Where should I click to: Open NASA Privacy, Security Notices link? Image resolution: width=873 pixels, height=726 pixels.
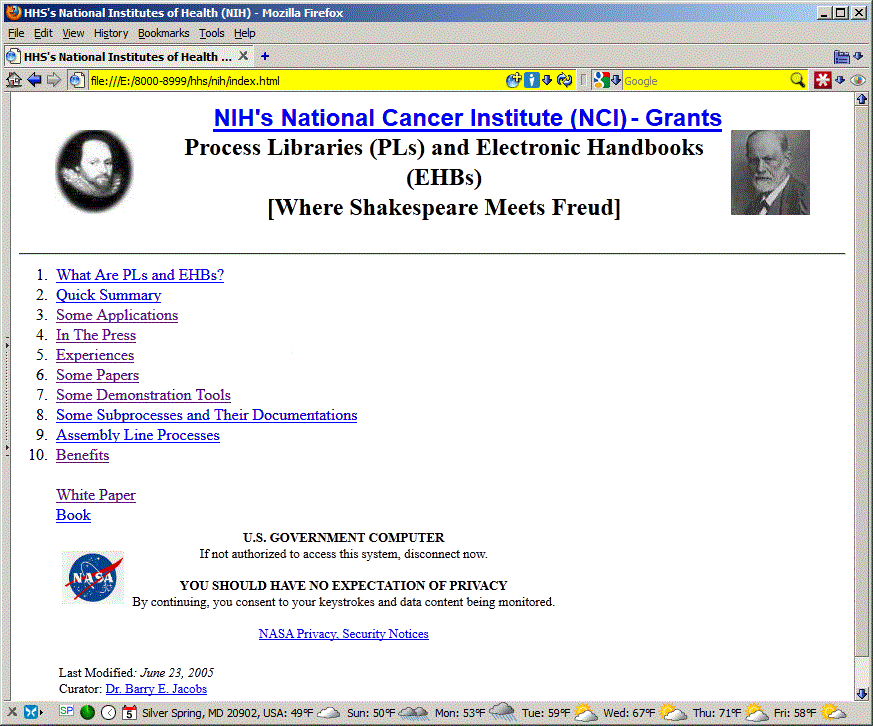tap(344, 634)
